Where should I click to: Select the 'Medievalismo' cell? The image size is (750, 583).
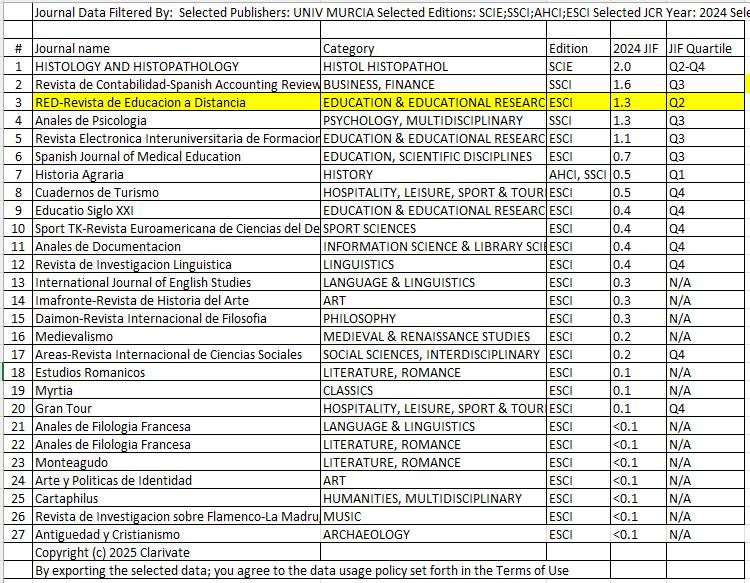click(x=176, y=337)
